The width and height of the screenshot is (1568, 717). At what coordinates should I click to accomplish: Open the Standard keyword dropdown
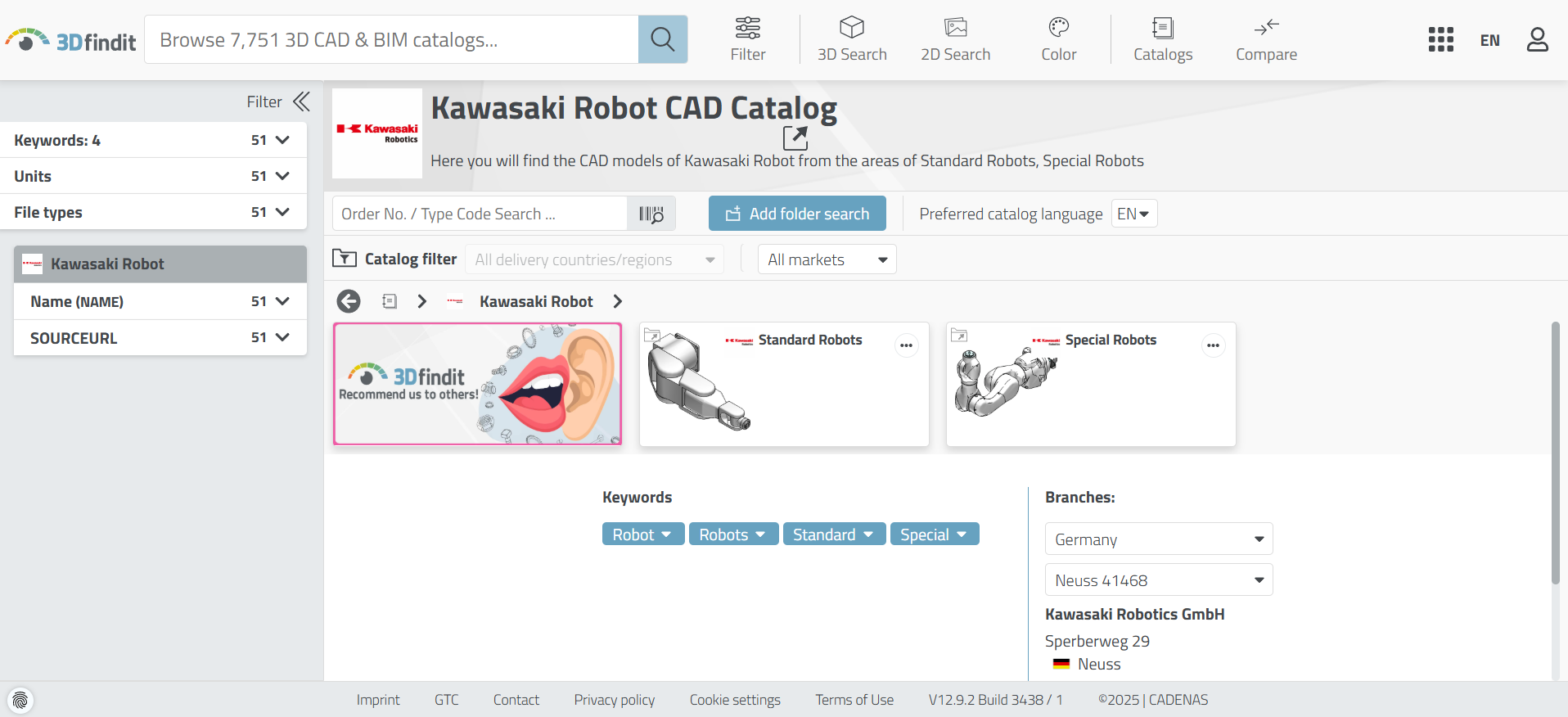[x=834, y=534]
